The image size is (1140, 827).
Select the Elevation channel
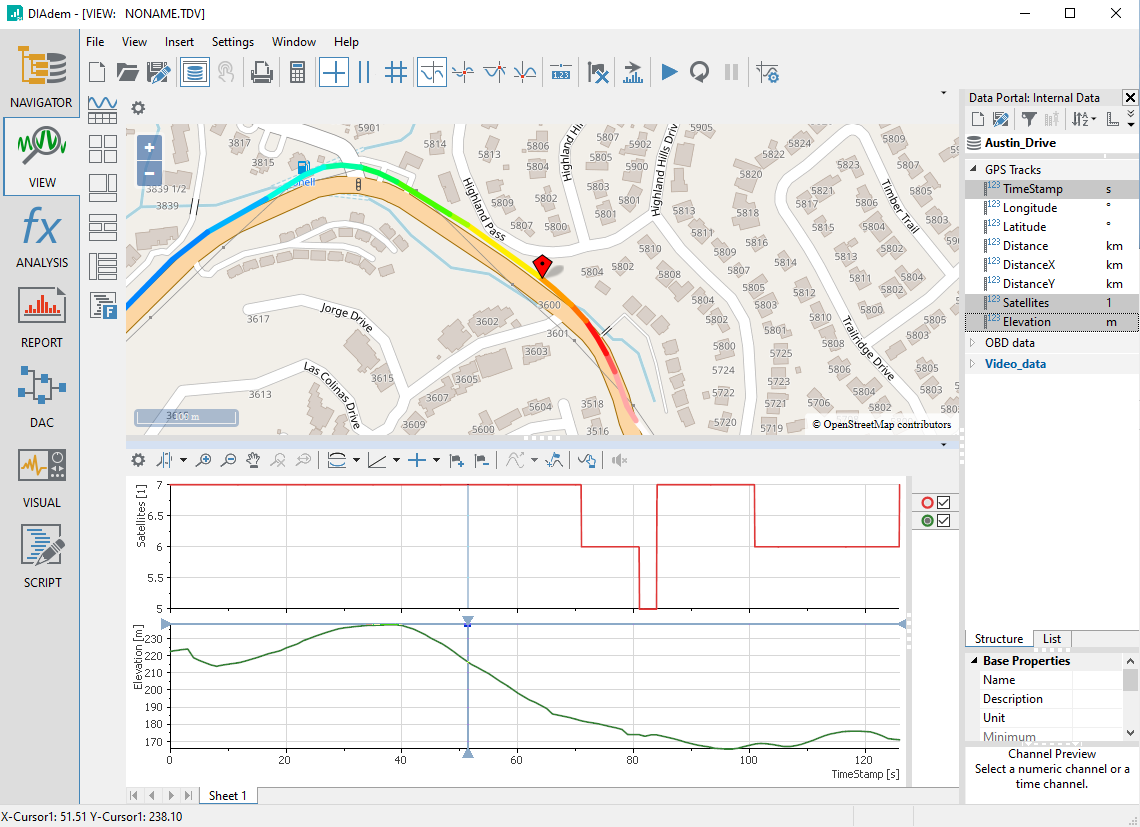tap(1026, 322)
